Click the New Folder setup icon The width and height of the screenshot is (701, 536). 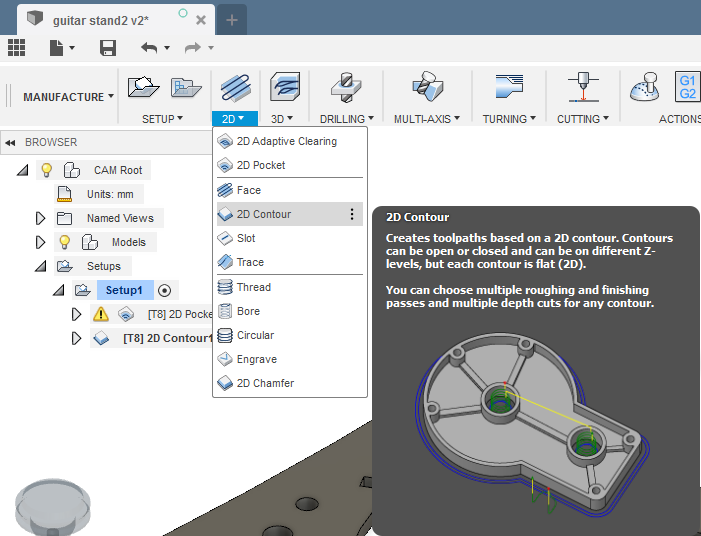(186, 88)
